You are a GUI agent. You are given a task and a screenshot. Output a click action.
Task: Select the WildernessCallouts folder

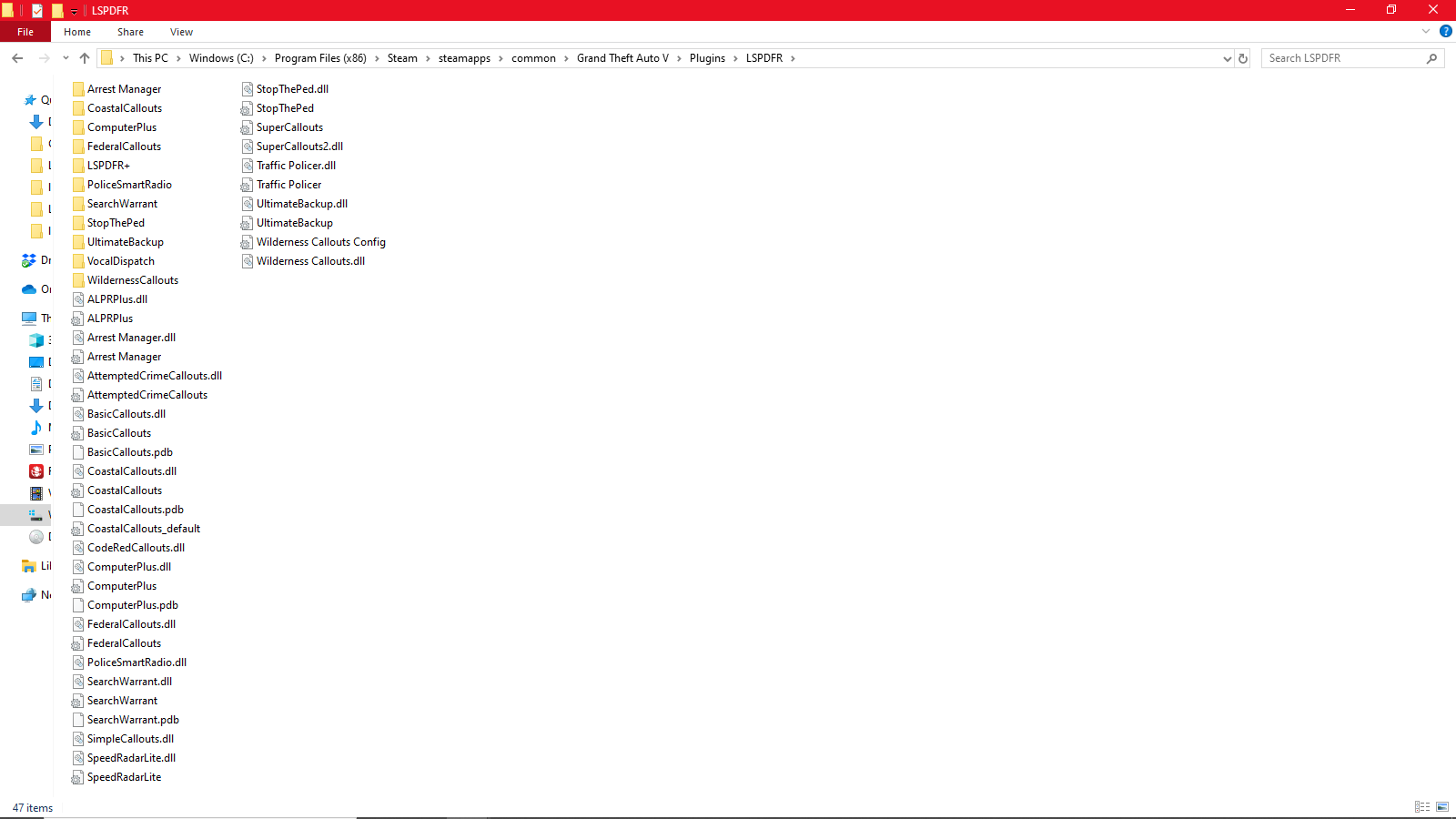(x=126, y=280)
